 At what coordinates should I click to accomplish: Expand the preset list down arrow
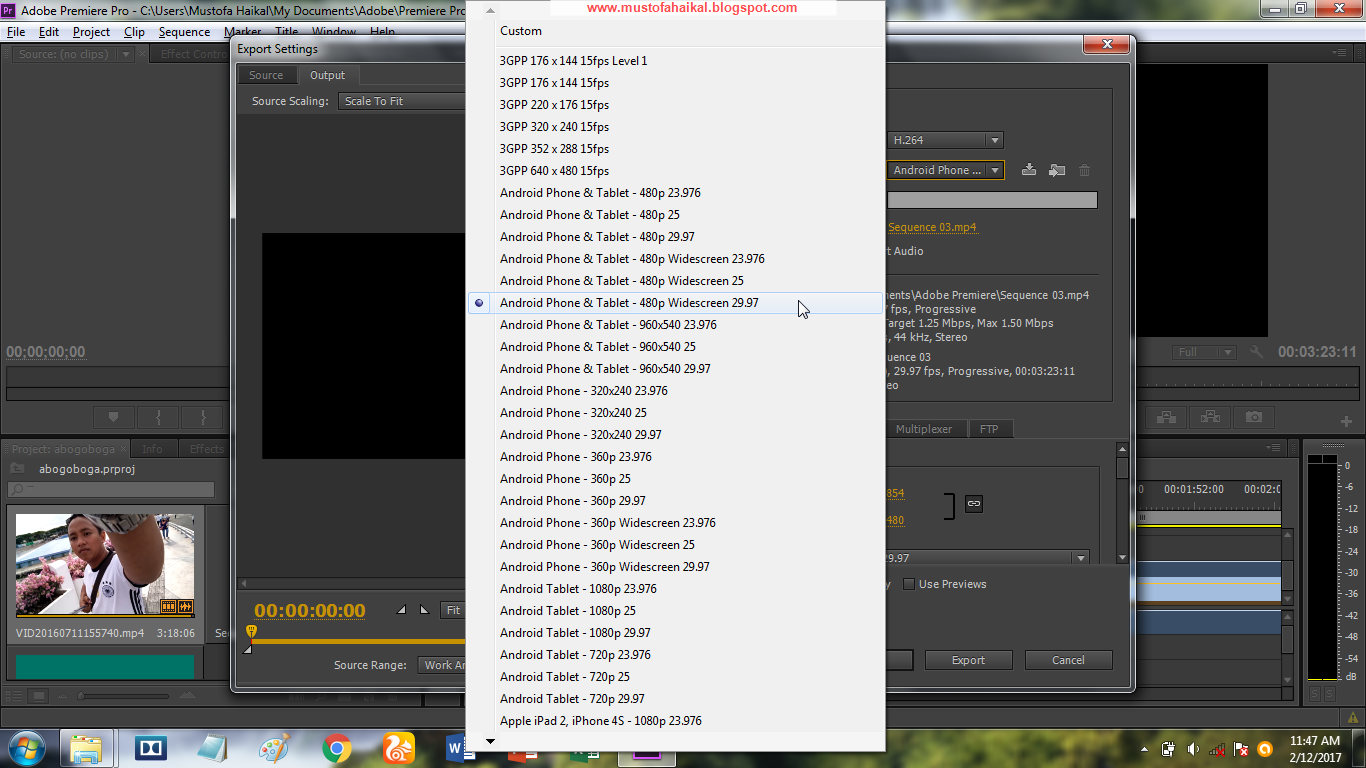click(490, 742)
